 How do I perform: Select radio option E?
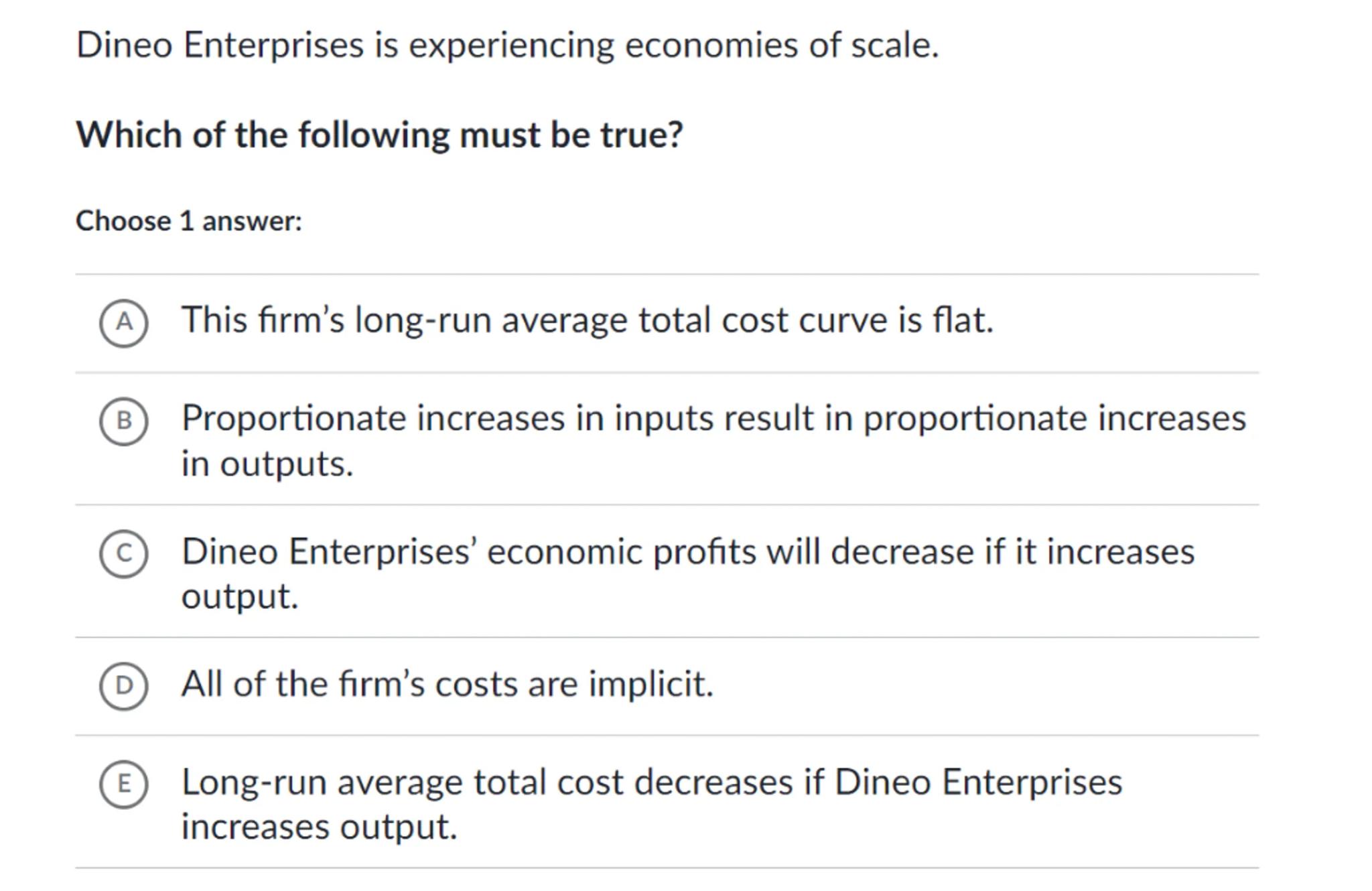tap(124, 784)
